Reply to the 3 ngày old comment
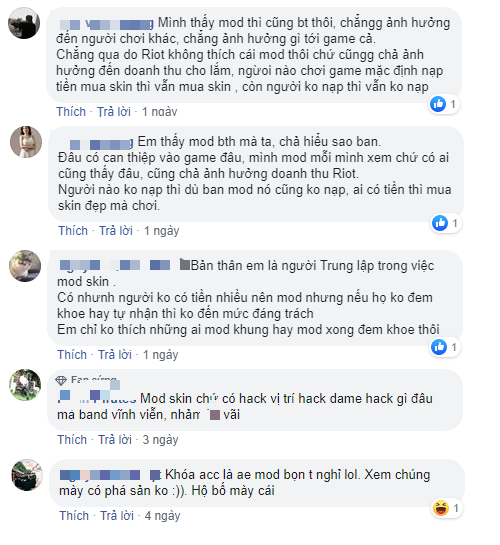Screen dimensions: 500x545 point(115,440)
